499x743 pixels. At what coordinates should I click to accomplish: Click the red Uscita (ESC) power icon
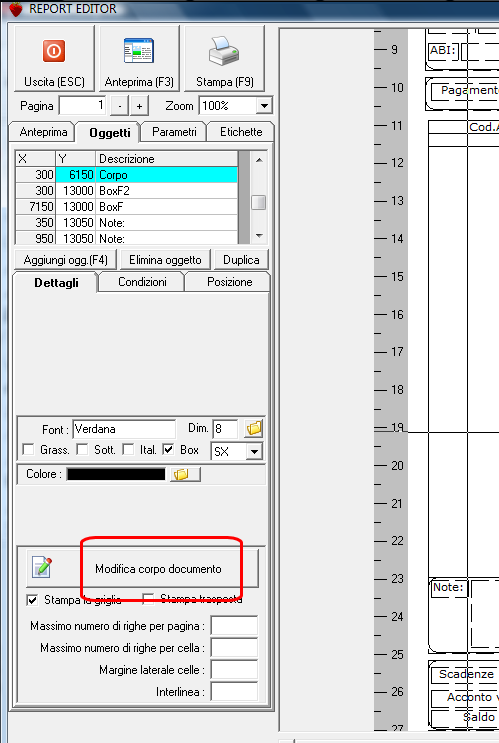[x=54, y=51]
